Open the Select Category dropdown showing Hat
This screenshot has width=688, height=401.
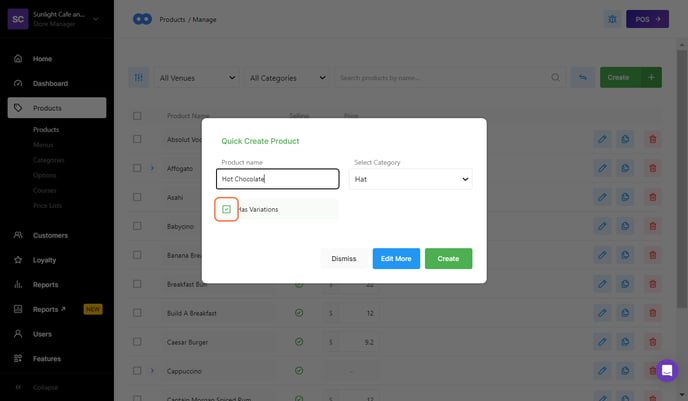pyautogui.click(x=412, y=179)
